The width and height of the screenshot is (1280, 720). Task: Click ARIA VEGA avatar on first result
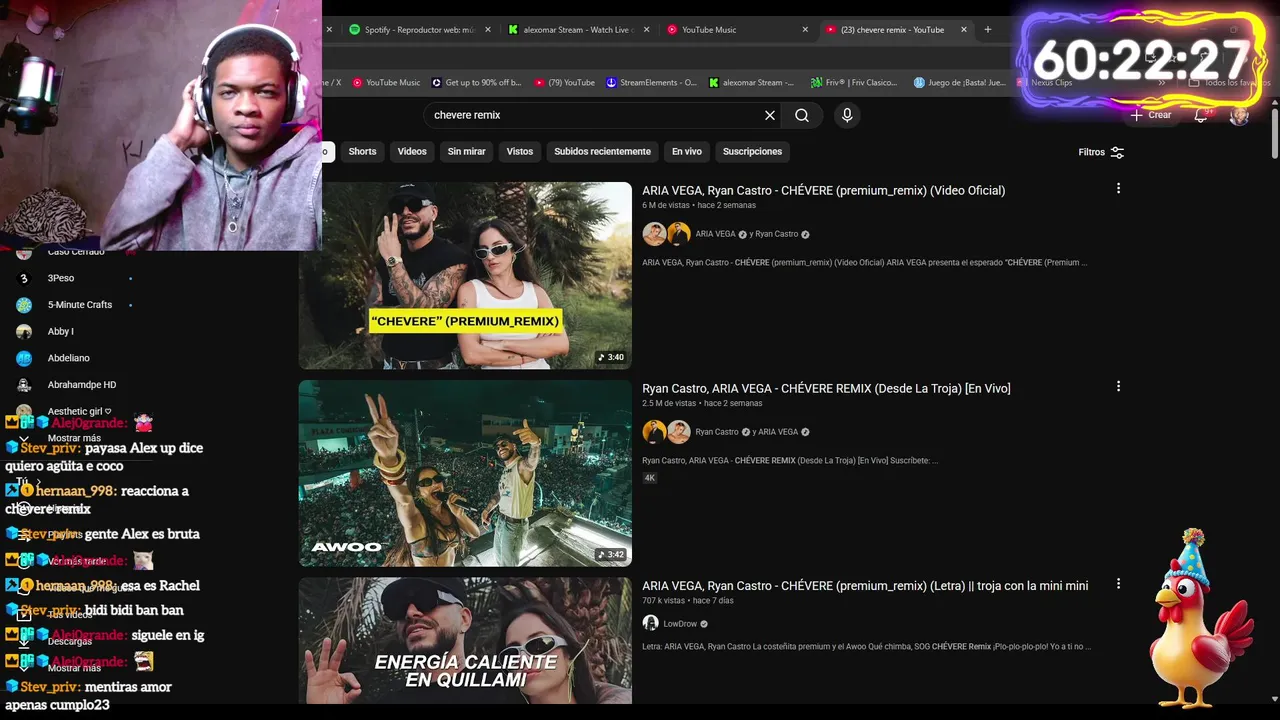point(654,234)
